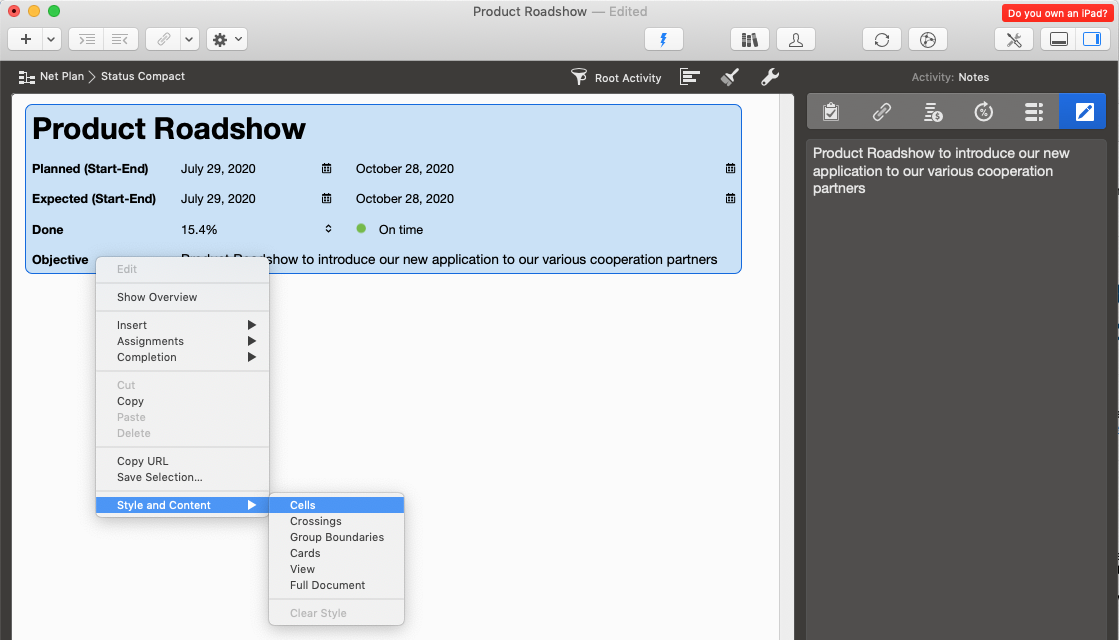
Task: Open the chain link inspector tab
Action: click(x=882, y=112)
